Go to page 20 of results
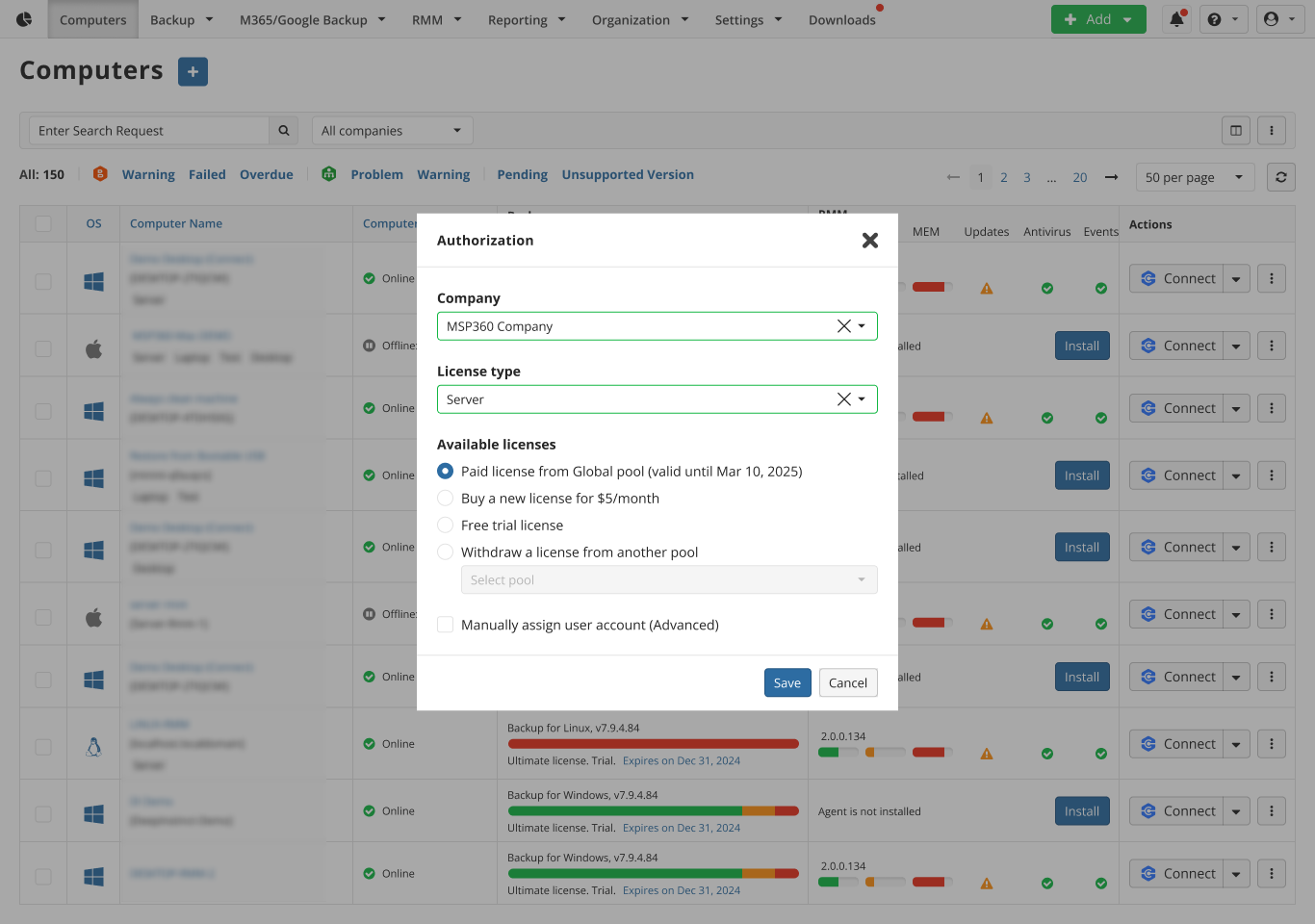The image size is (1315, 924). [1080, 177]
